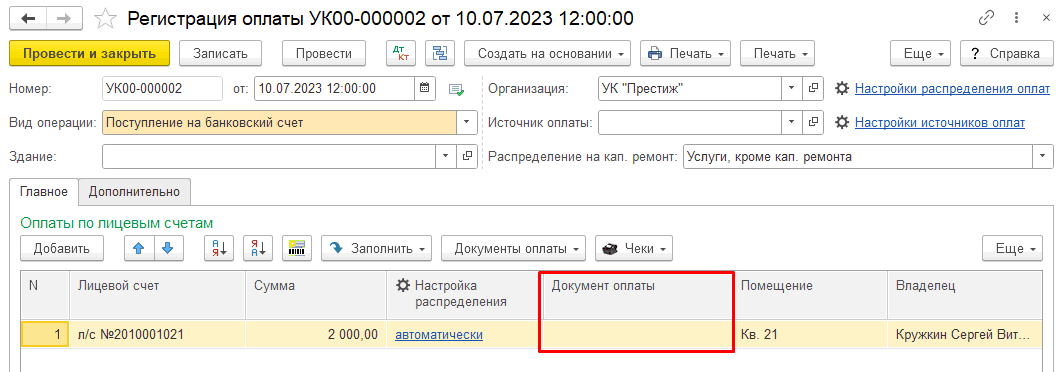Add document to favorites with star icon

coord(105,18)
